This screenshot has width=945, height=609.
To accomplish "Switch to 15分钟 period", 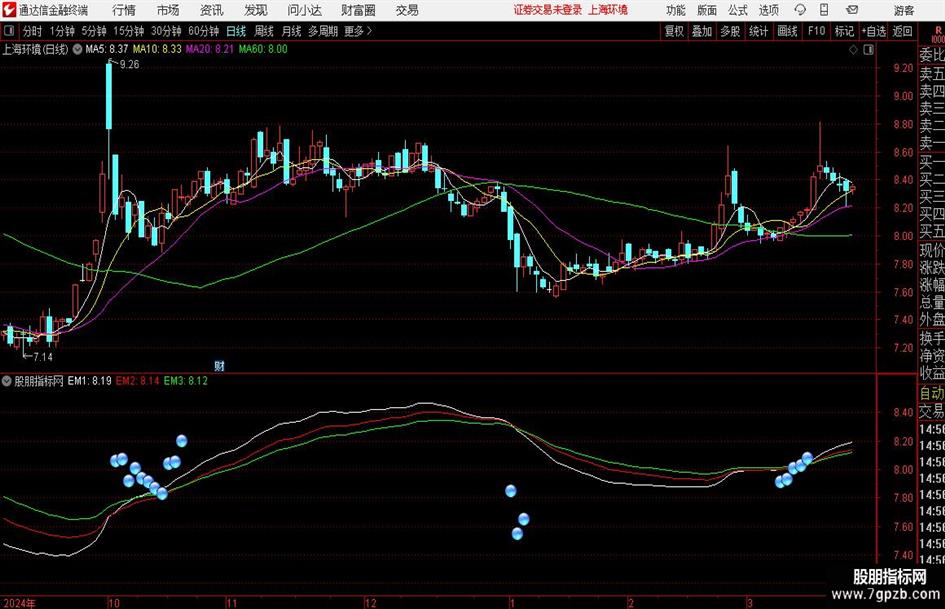I will (x=129, y=31).
